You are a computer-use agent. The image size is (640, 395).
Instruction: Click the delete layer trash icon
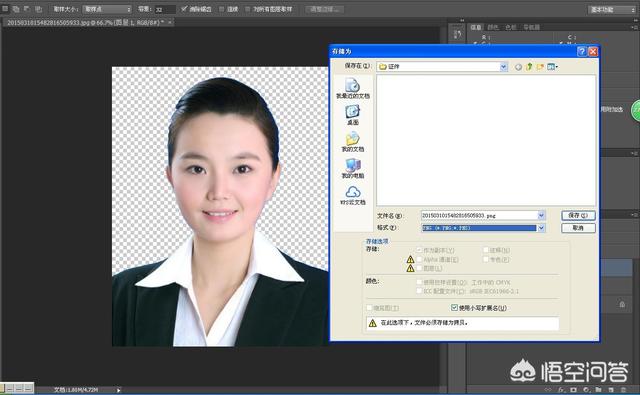[623, 390]
